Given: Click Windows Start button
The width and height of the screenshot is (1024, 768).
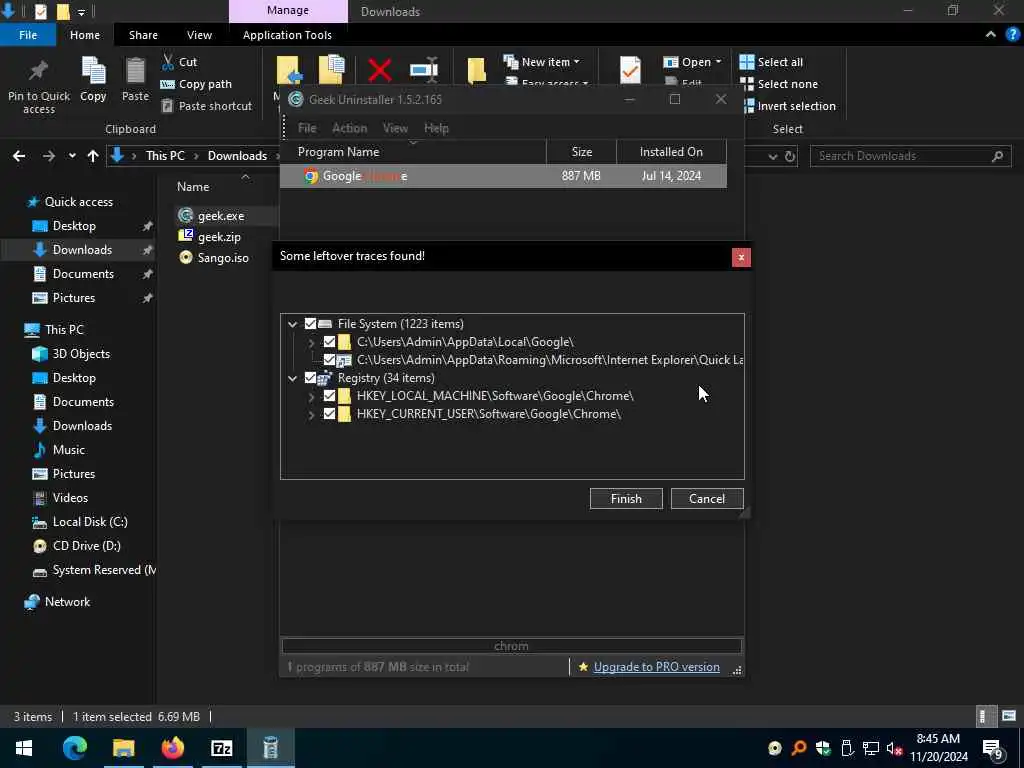Looking at the screenshot, I should (24, 748).
